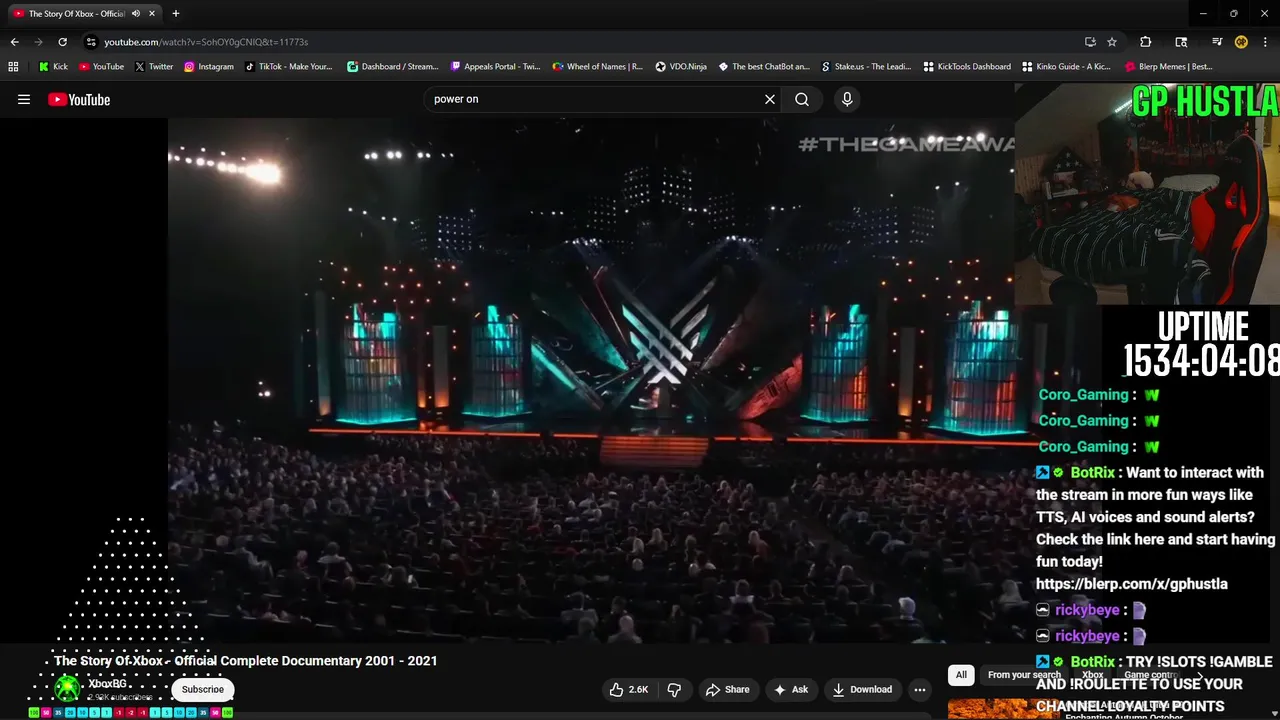
Task: Select the 'From your search' chip
Action: tap(1024, 674)
